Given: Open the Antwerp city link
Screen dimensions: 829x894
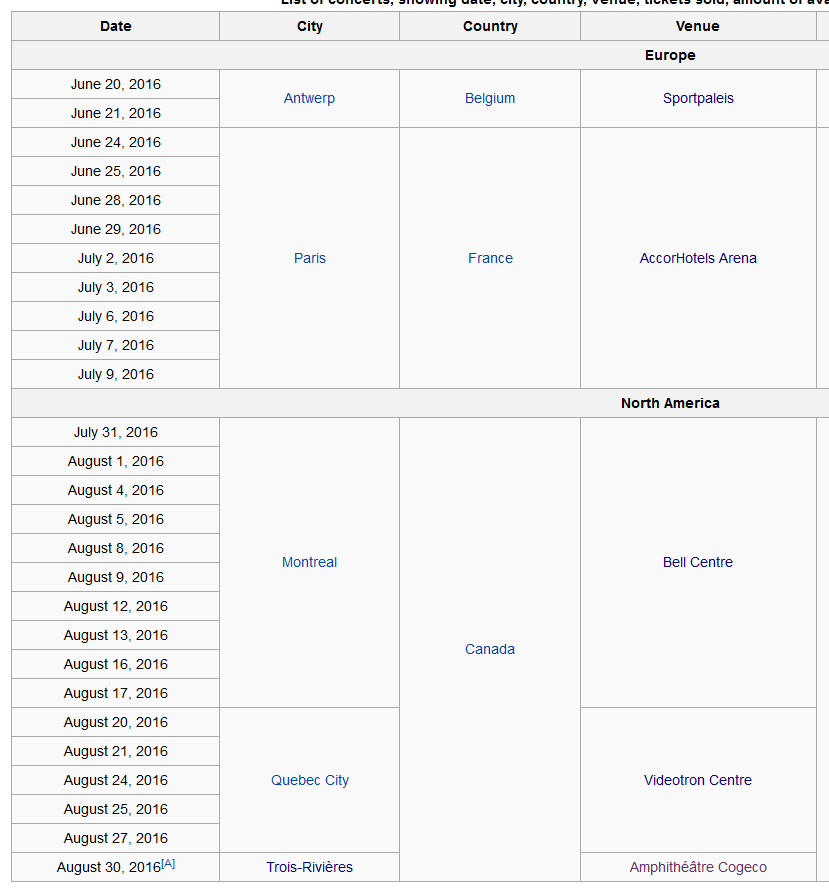Looking at the screenshot, I should click(x=309, y=98).
